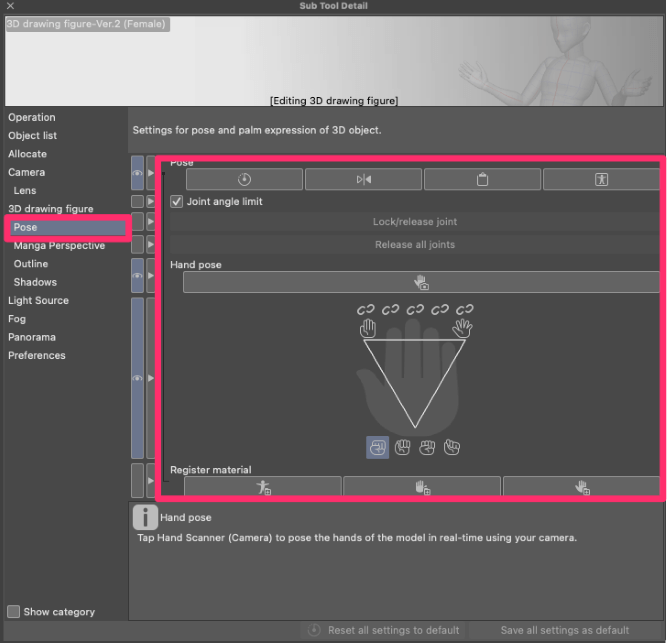Click the flip pose horizontally button
667x643 pixels.
(x=363, y=179)
